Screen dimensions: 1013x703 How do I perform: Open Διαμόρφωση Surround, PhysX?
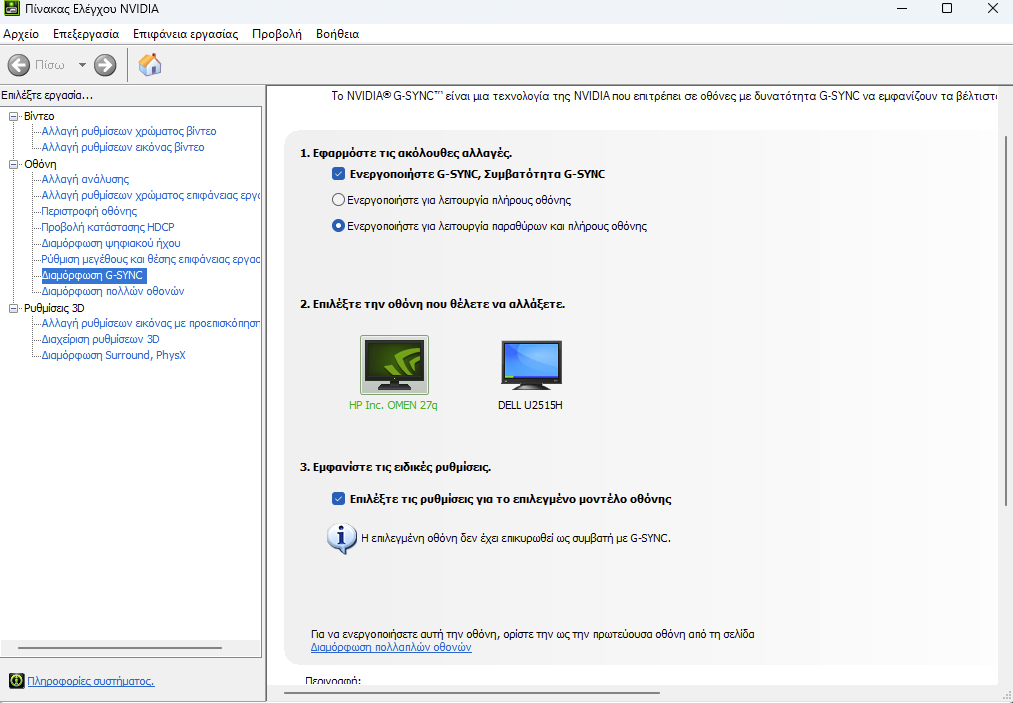click(114, 355)
